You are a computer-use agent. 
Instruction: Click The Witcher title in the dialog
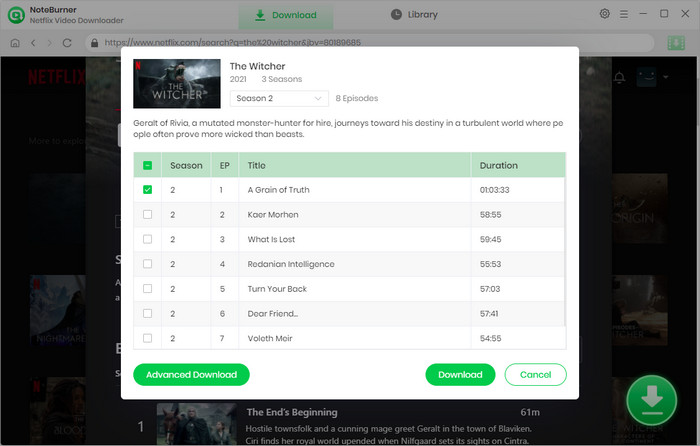[257, 66]
